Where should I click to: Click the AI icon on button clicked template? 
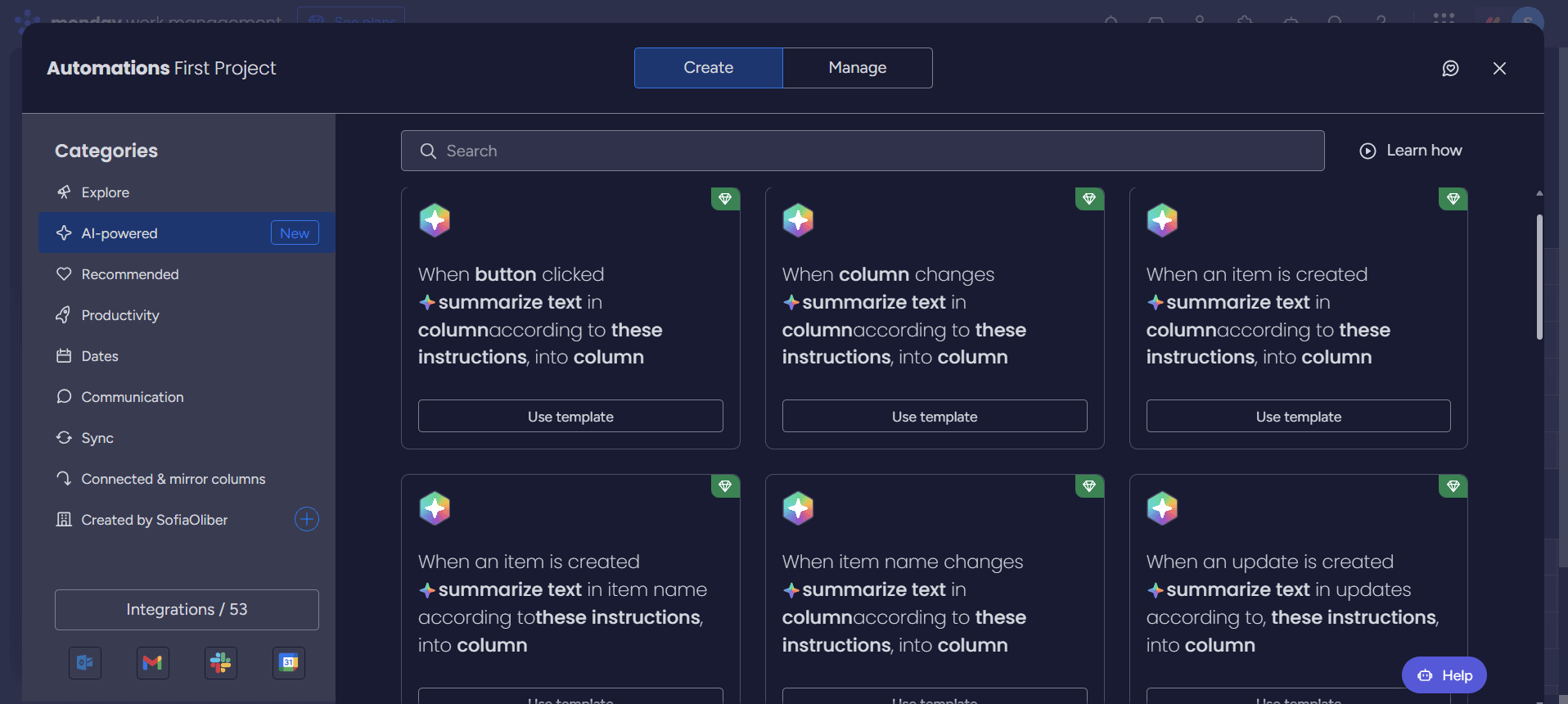click(x=435, y=220)
